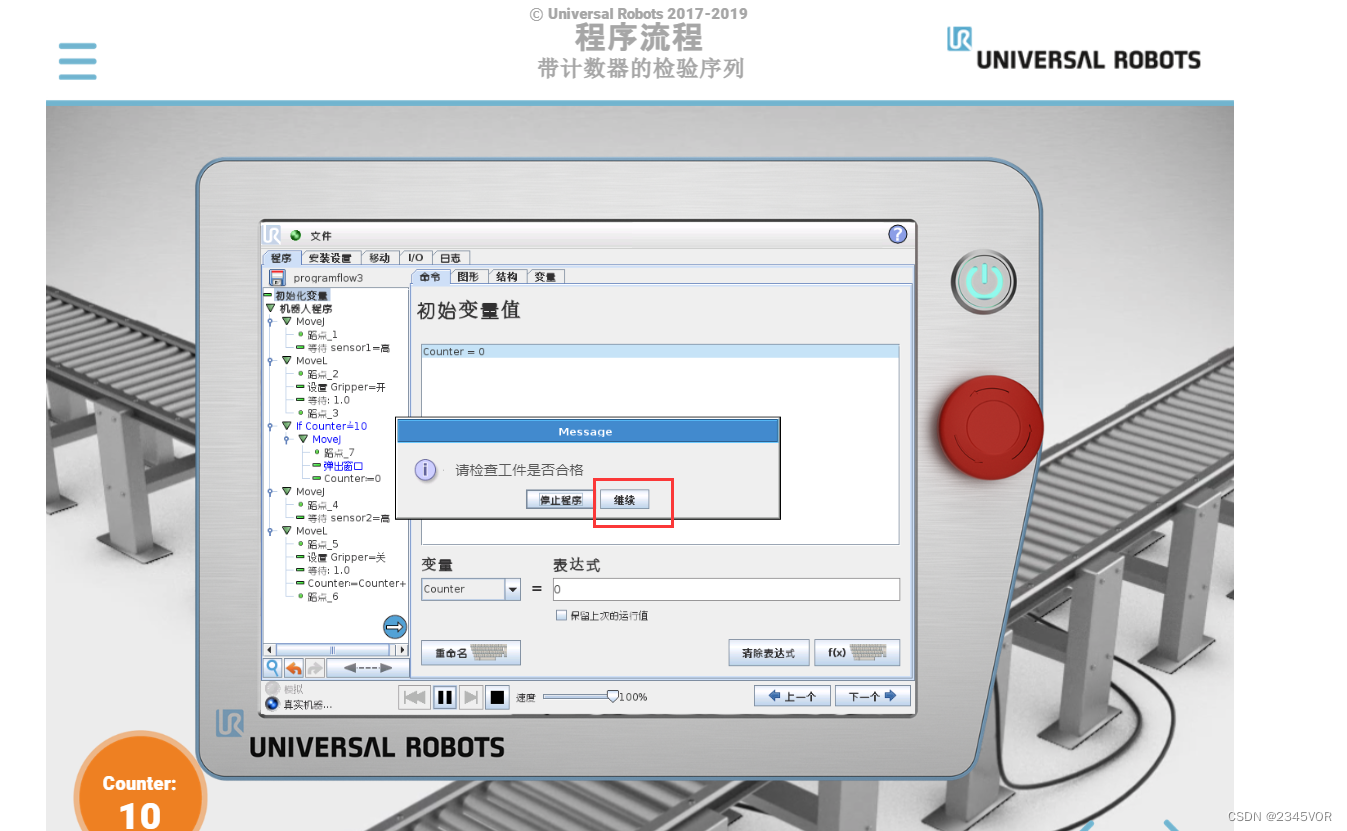Screen dimensions: 1347x831
Task: Open the hamburger menu at top left
Action: click(x=77, y=61)
